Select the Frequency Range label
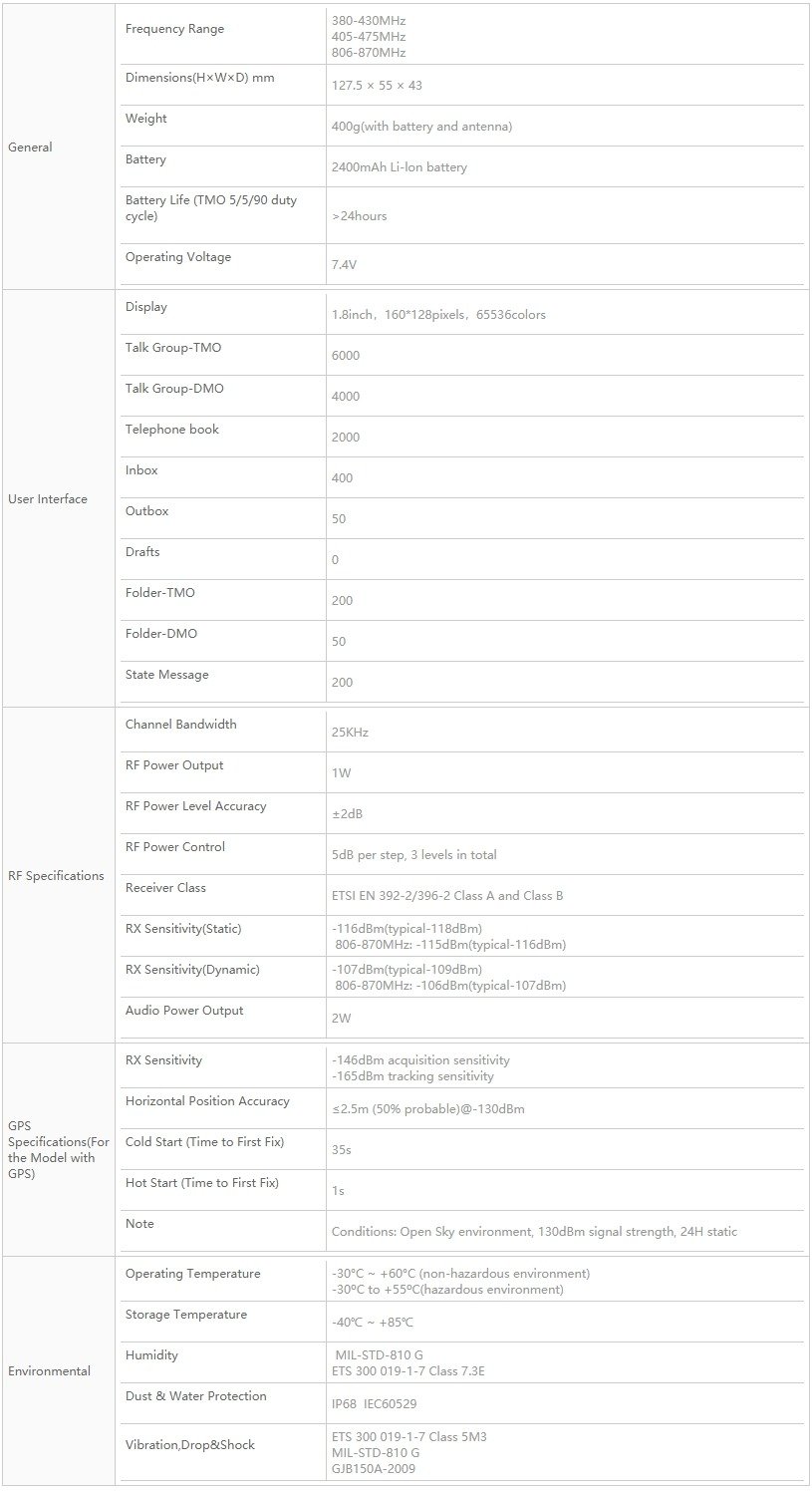This screenshot has height=1491, width=812. coord(174,29)
